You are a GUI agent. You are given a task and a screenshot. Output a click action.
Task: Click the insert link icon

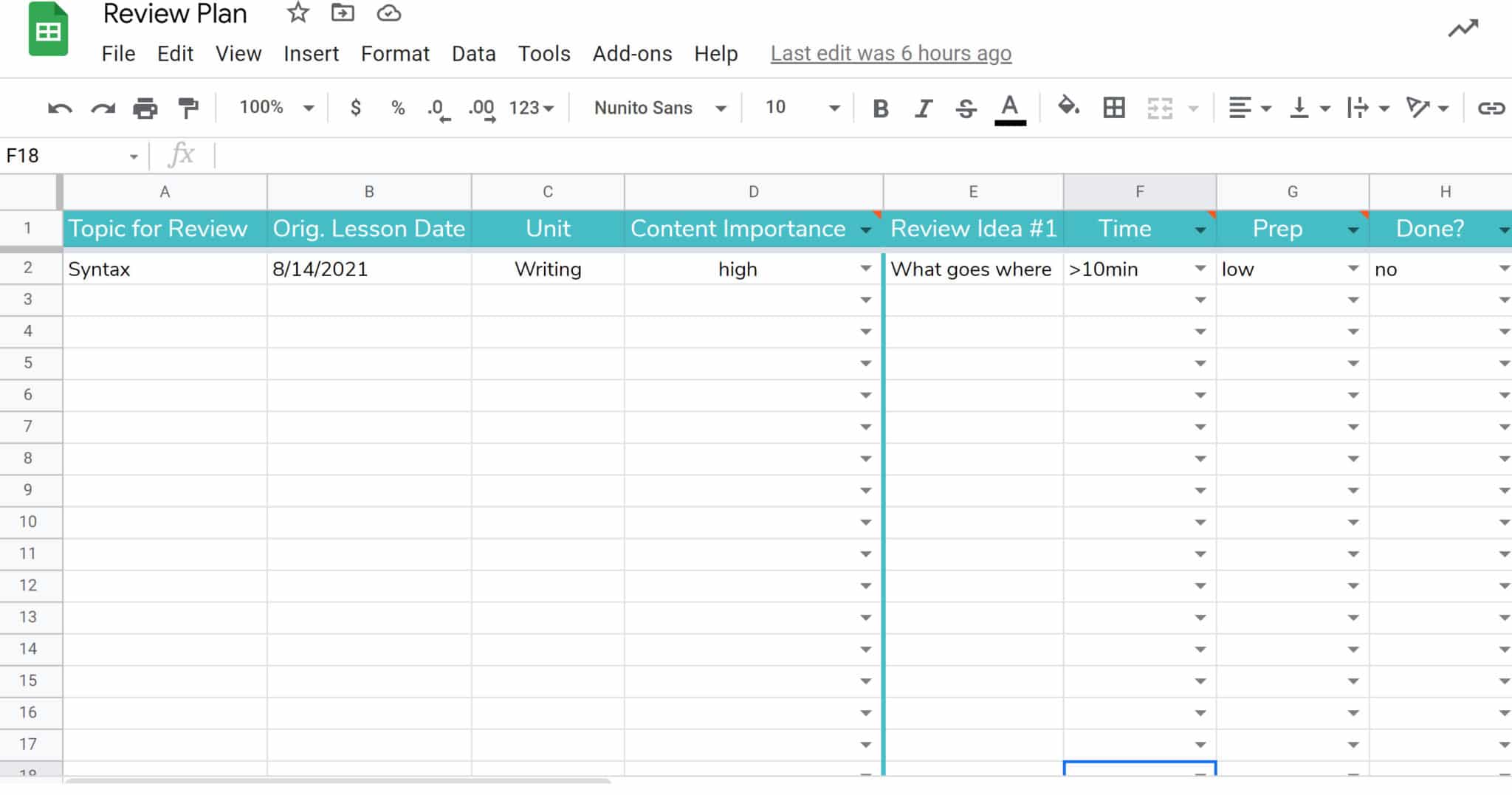coord(1491,109)
